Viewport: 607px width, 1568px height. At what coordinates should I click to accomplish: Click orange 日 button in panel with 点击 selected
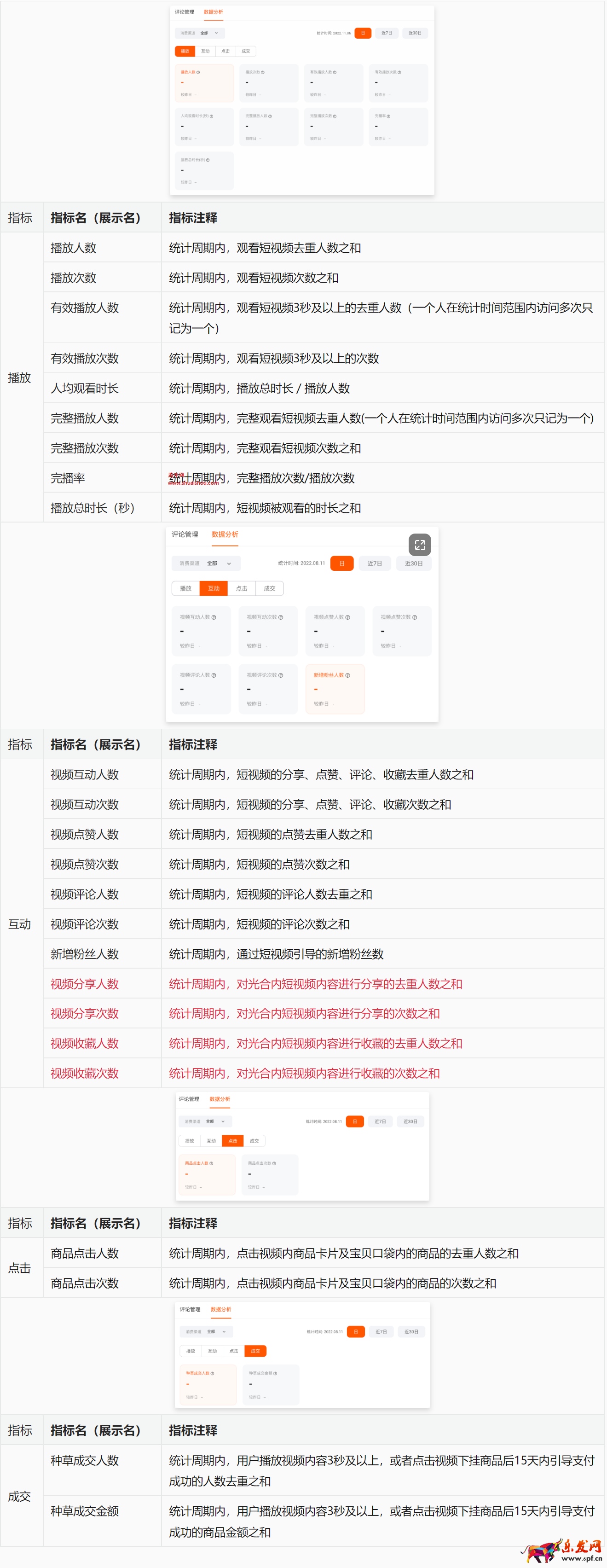pyautogui.click(x=355, y=1121)
